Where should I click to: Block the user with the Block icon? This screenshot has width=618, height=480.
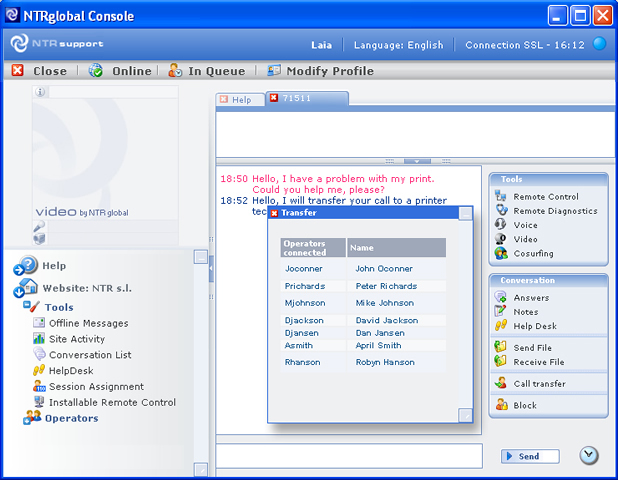click(501, 405)
